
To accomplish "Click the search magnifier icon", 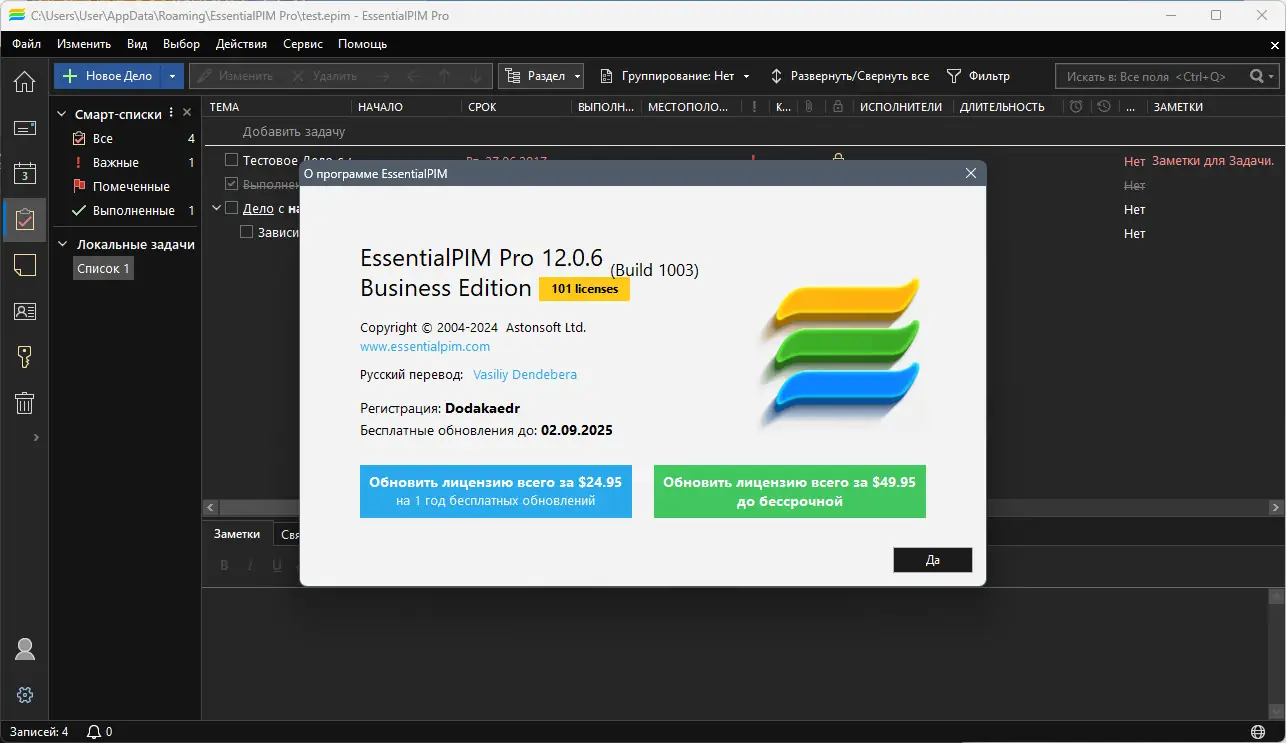I will pyautogui.click(x=1257, y=76).
